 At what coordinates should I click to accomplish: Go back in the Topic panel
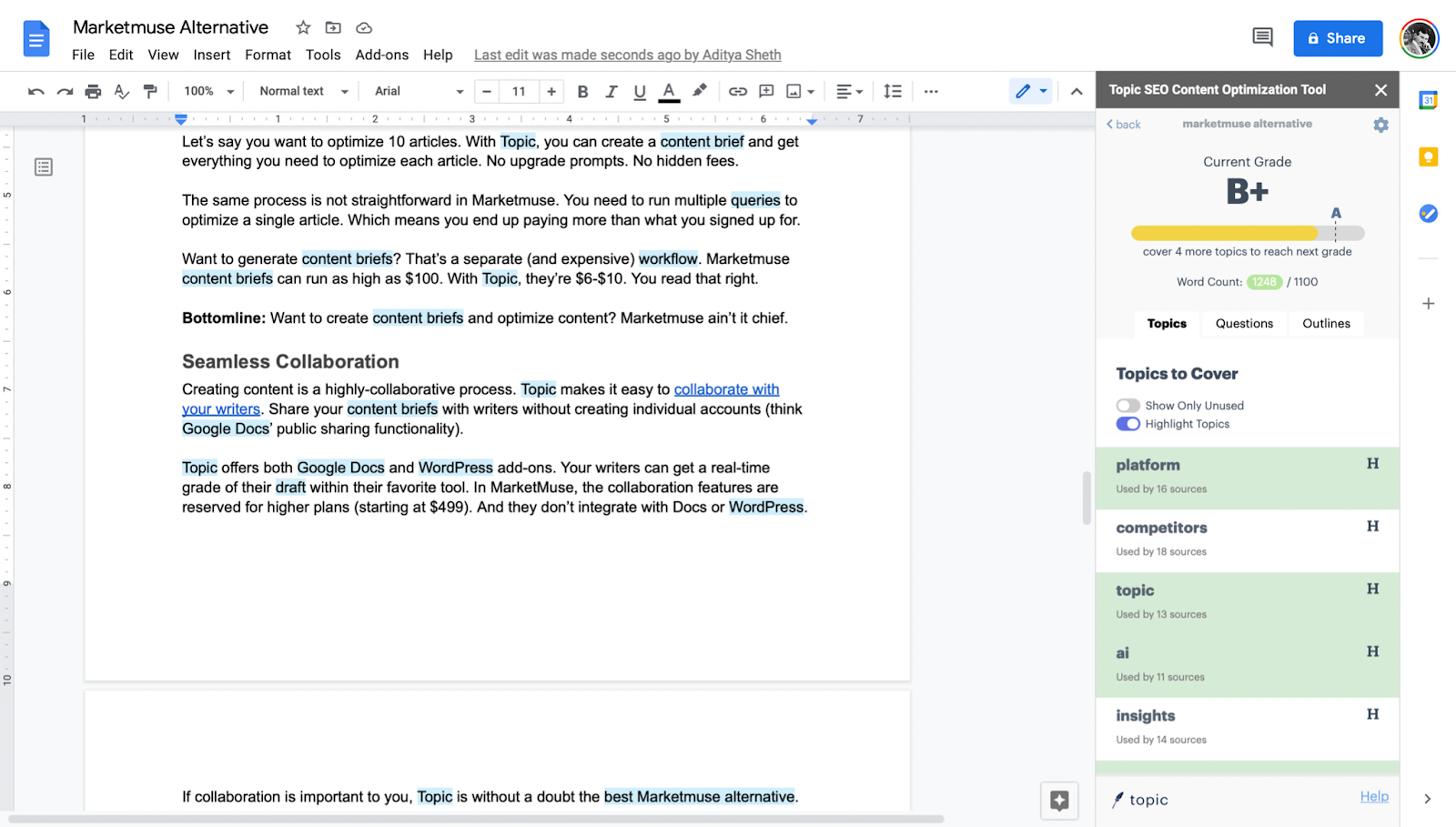(1123, 125)
